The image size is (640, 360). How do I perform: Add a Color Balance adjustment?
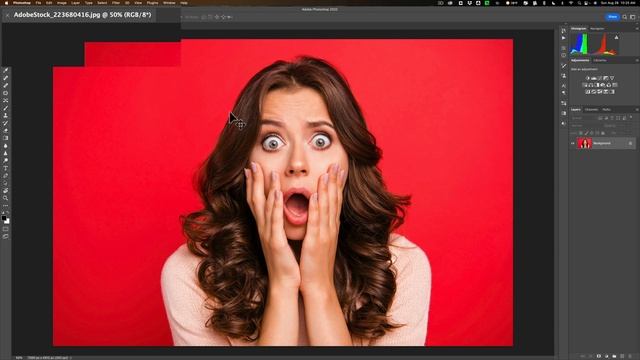pos(590,85)
